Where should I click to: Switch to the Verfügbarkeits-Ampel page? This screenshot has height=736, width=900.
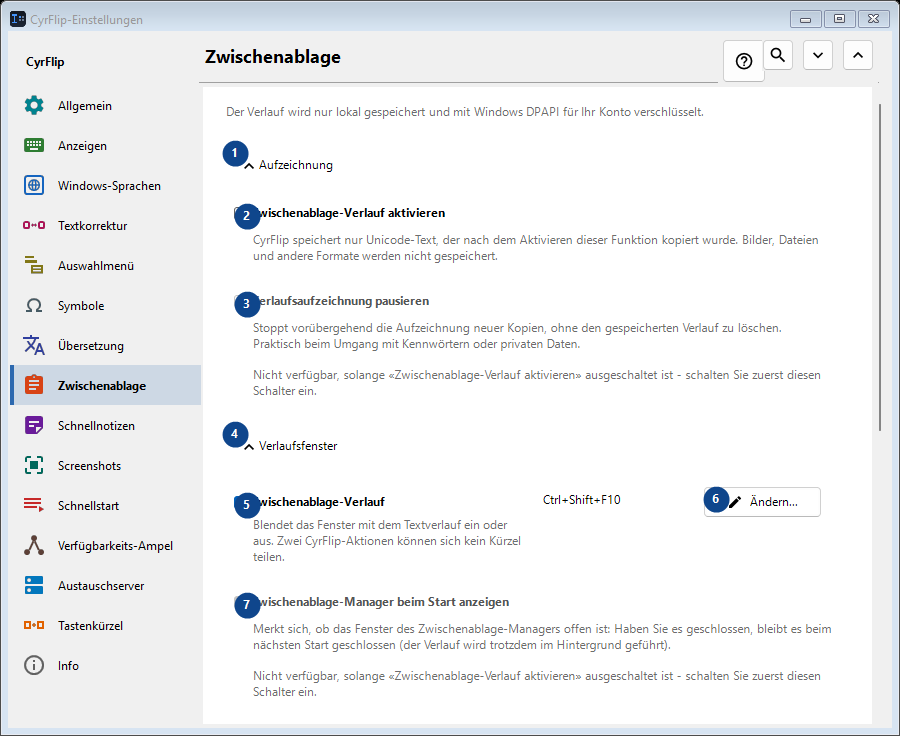pos(106,545)
